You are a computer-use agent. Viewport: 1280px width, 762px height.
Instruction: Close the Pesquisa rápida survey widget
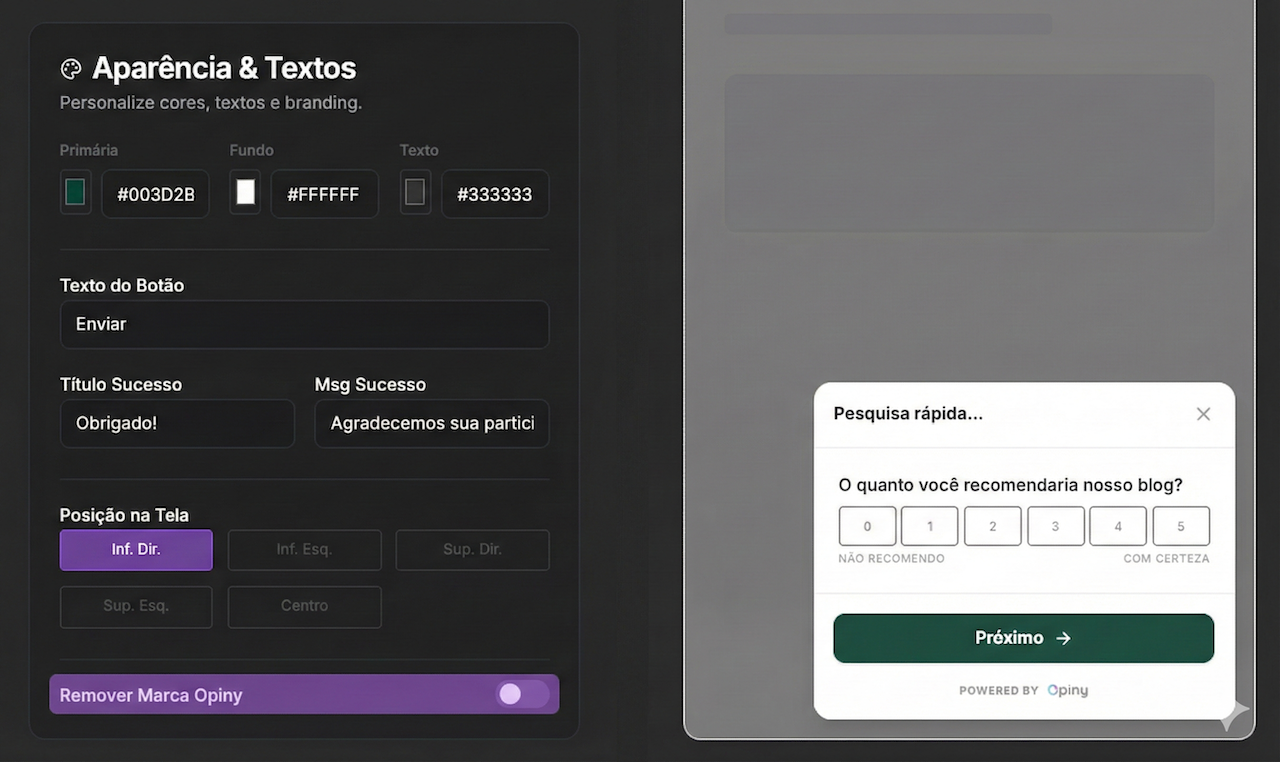point(1203,414)
